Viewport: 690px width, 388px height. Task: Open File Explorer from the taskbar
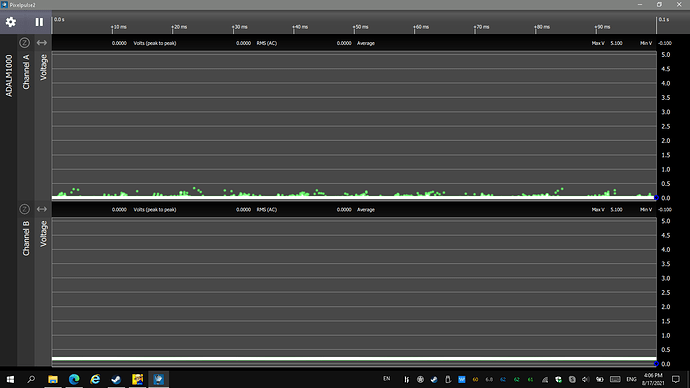pyautogui.click(x=53, y=379)
